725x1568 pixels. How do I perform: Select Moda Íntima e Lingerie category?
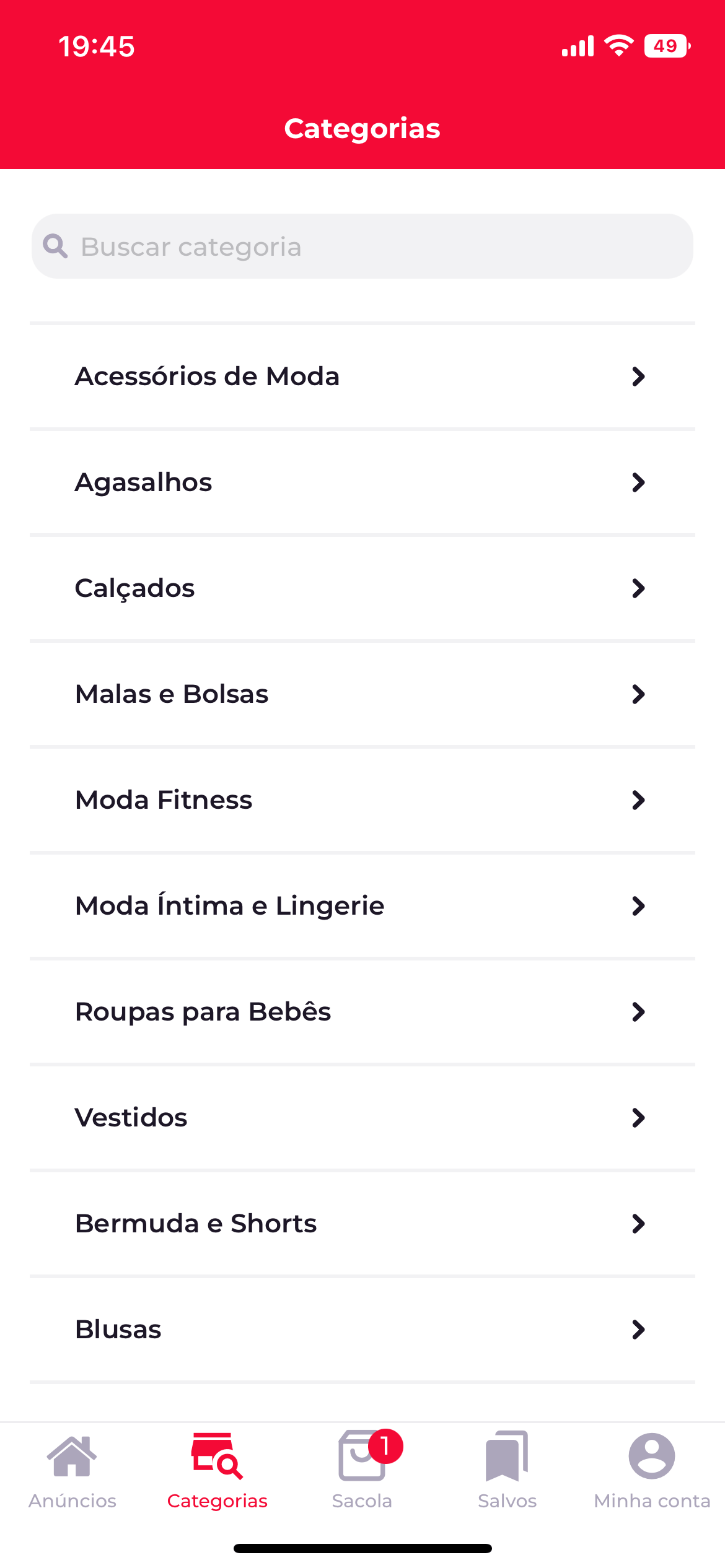362,906
